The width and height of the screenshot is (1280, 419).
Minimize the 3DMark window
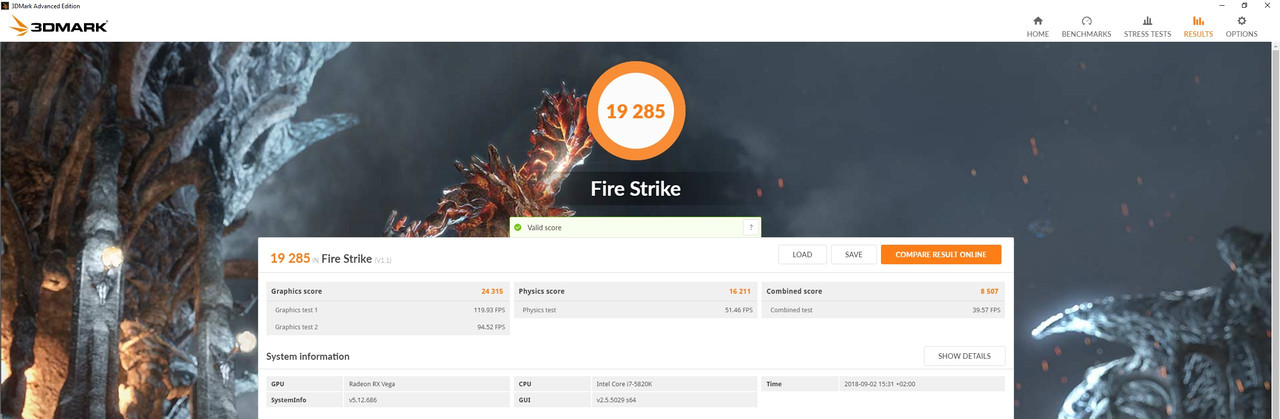[1223, 5]
